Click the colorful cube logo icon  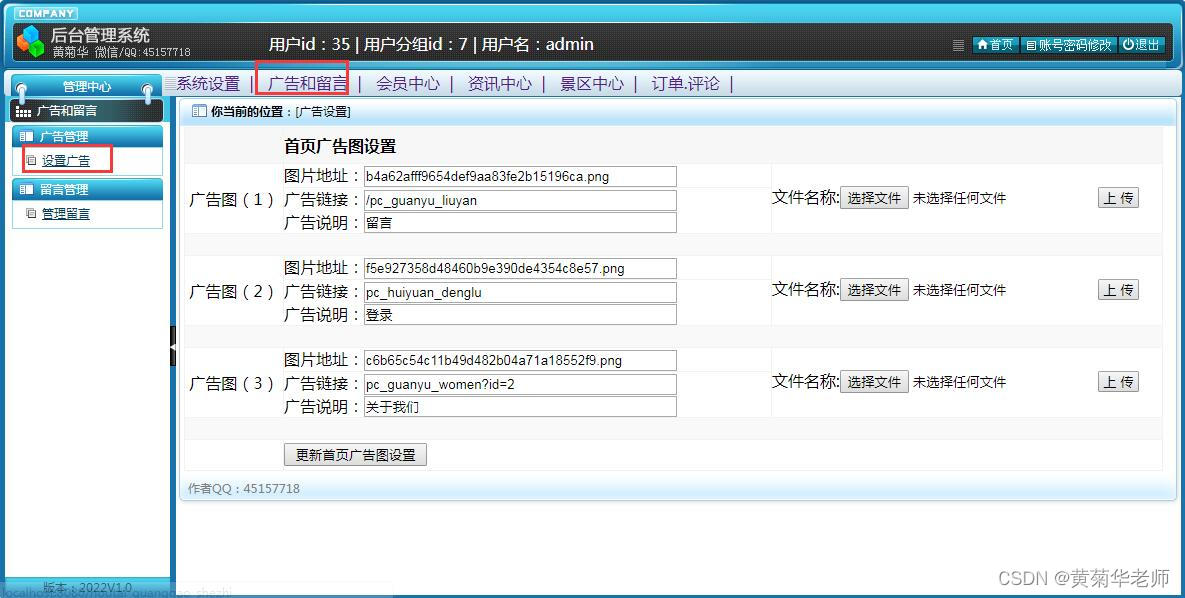coord(30,42)
